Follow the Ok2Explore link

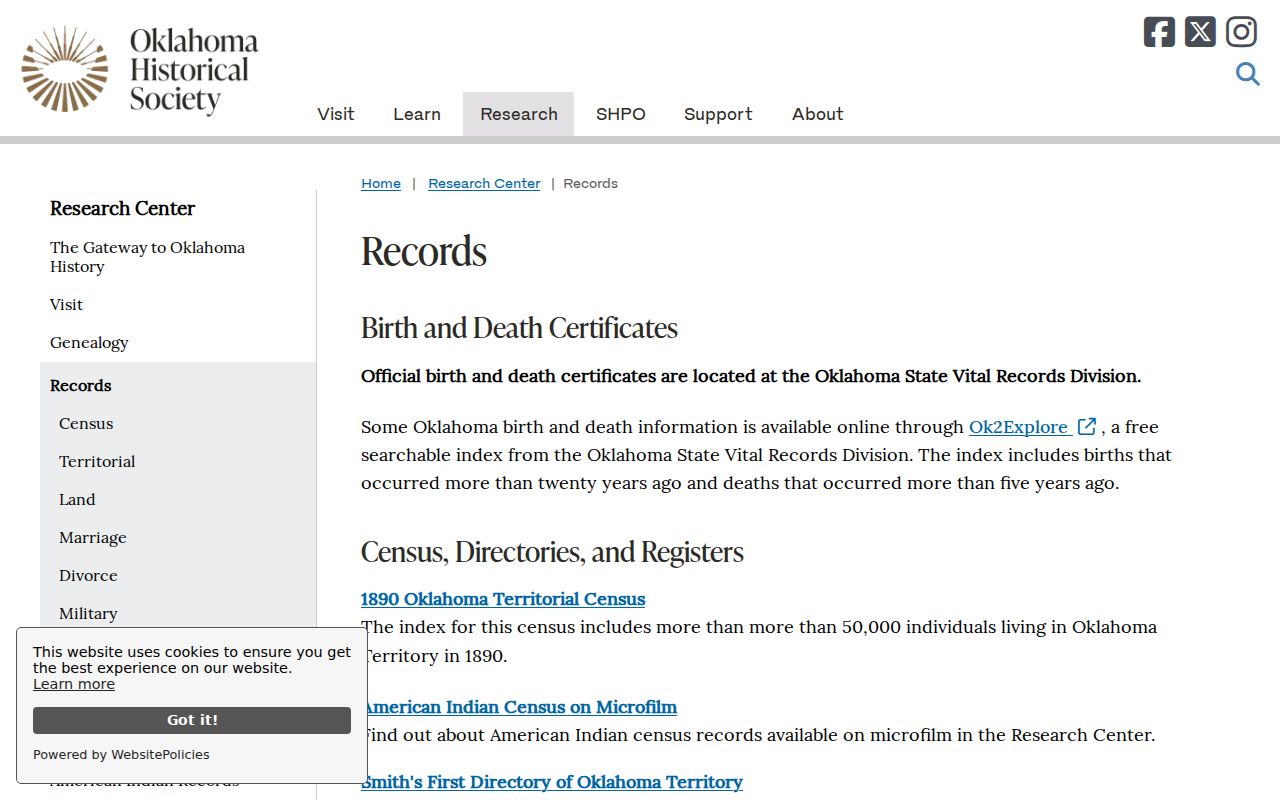1019,427
